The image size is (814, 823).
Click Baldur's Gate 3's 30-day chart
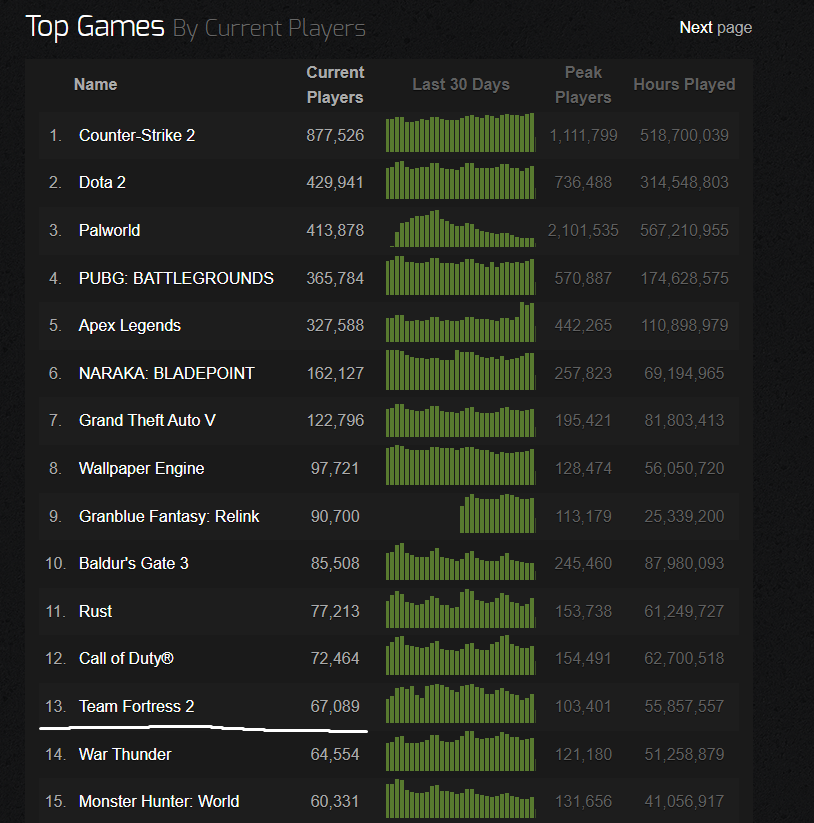point(460,562)
